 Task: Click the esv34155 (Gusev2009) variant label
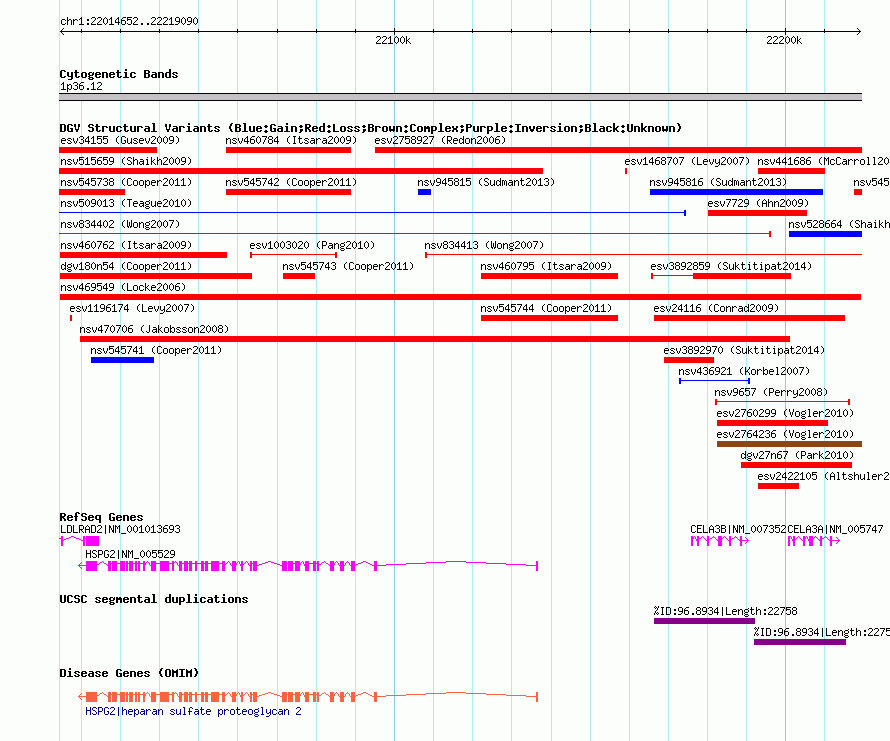(120, 140)
